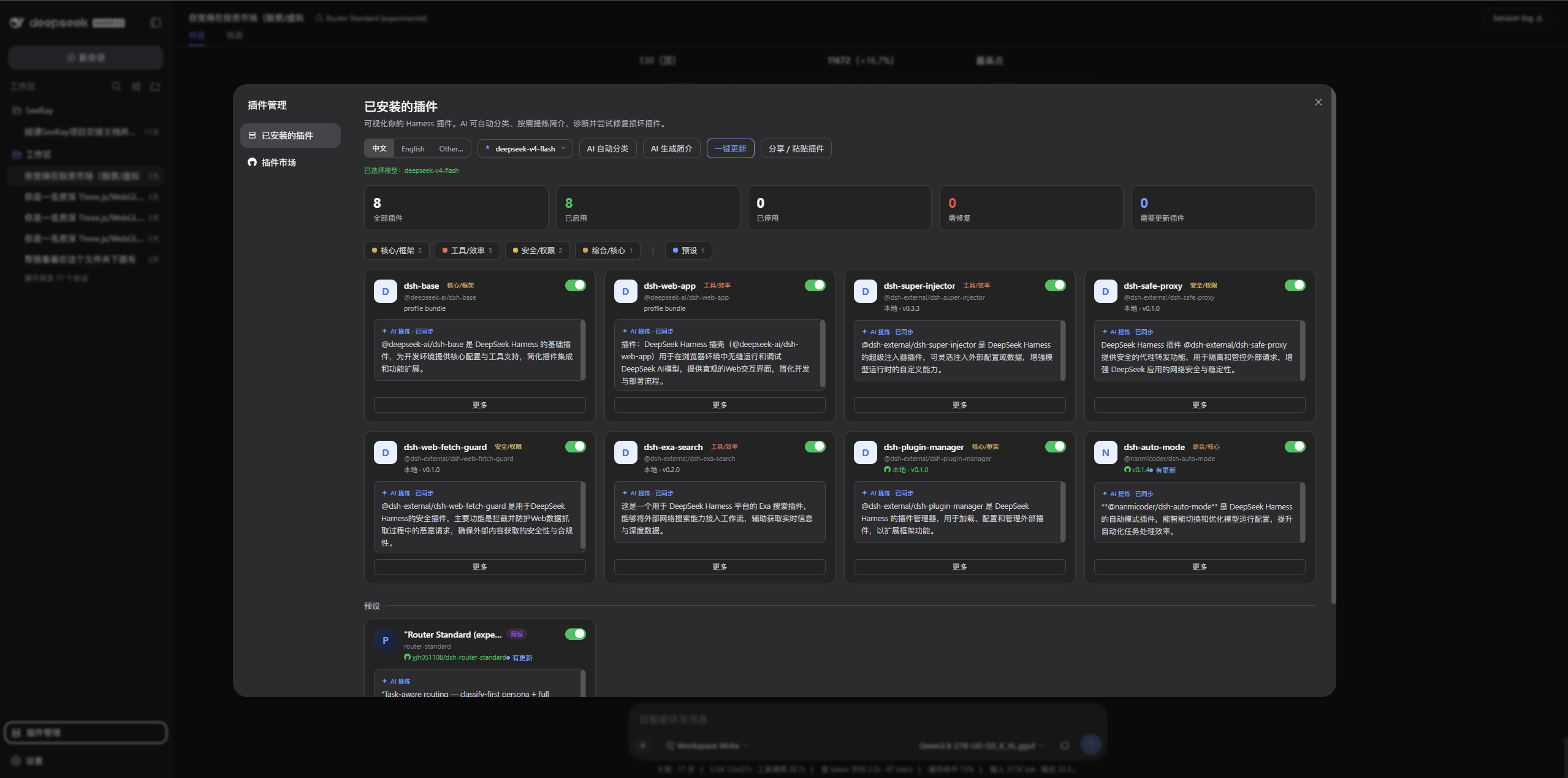Select the dsh-plugin-manager GitHub version icon
Screen dimensions: 1568x778
click(887, 470)
